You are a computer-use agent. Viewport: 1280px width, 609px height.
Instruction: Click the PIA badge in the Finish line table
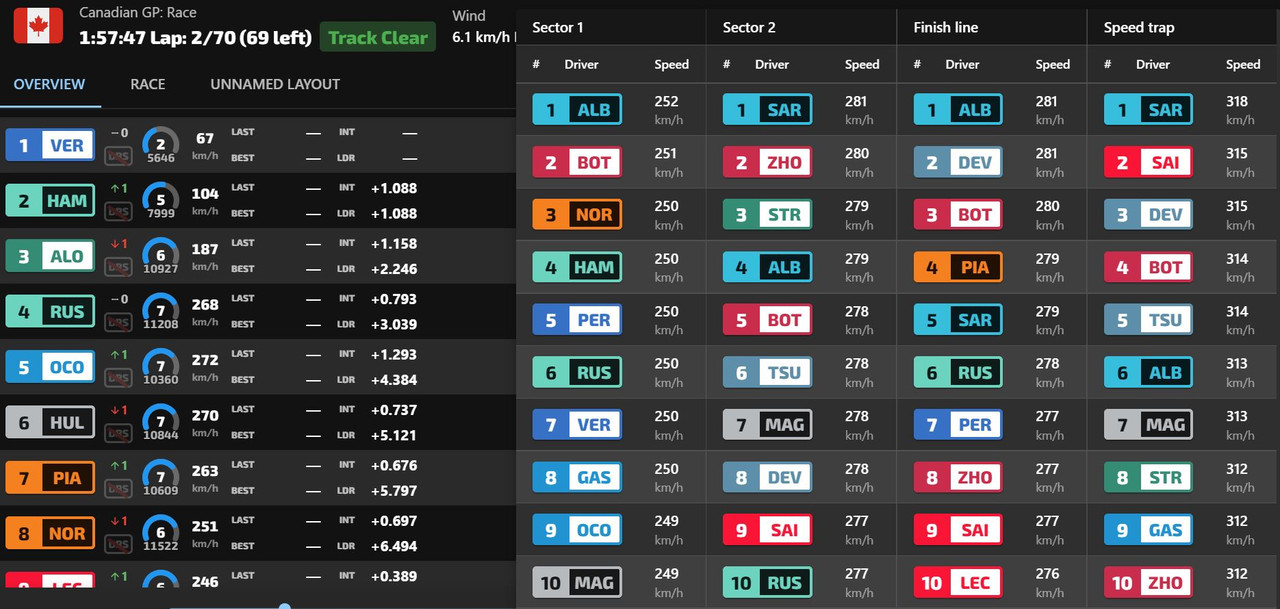click(958, 267)
